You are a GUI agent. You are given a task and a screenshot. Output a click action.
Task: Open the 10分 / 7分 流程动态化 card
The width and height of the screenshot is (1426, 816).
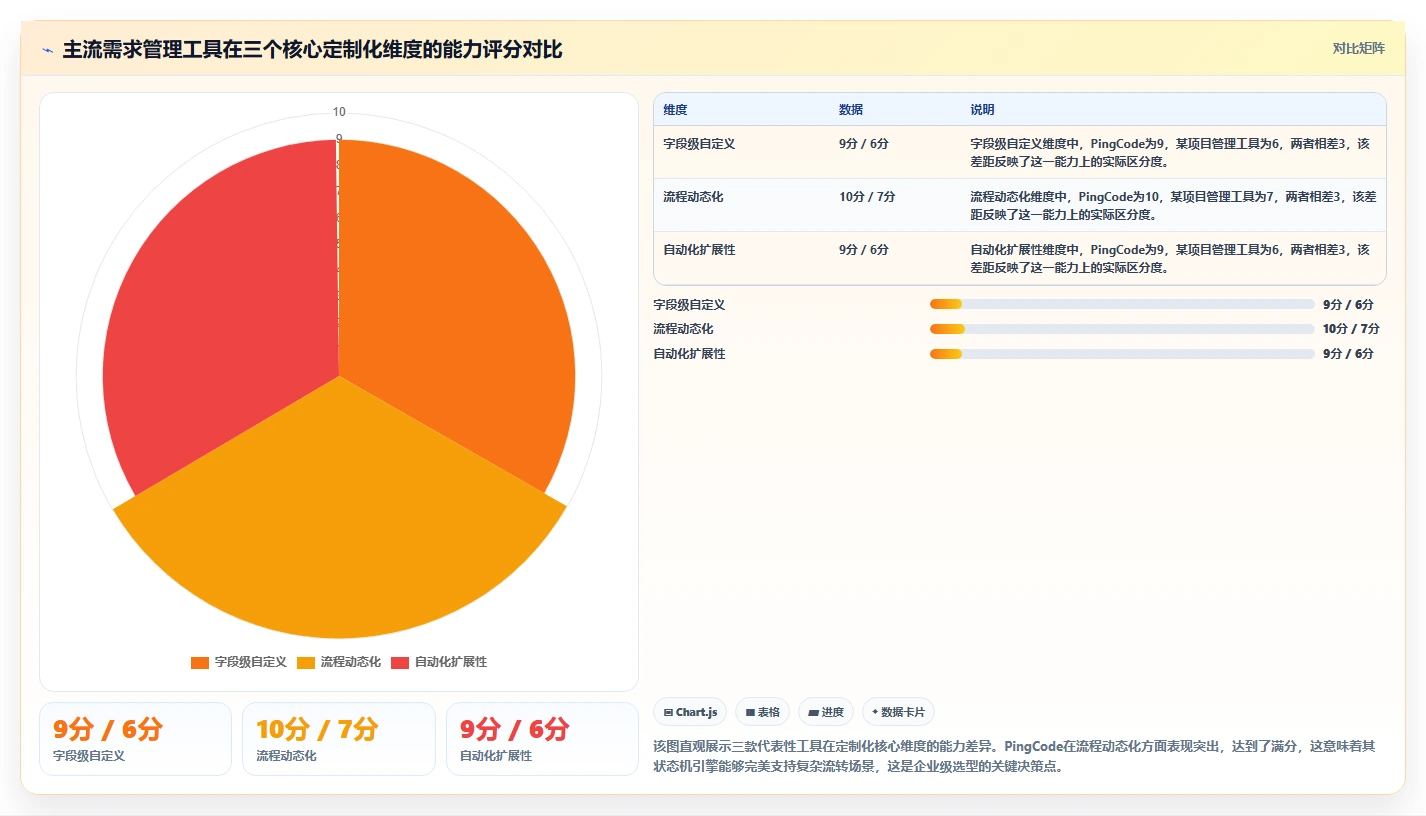point(339,739)
